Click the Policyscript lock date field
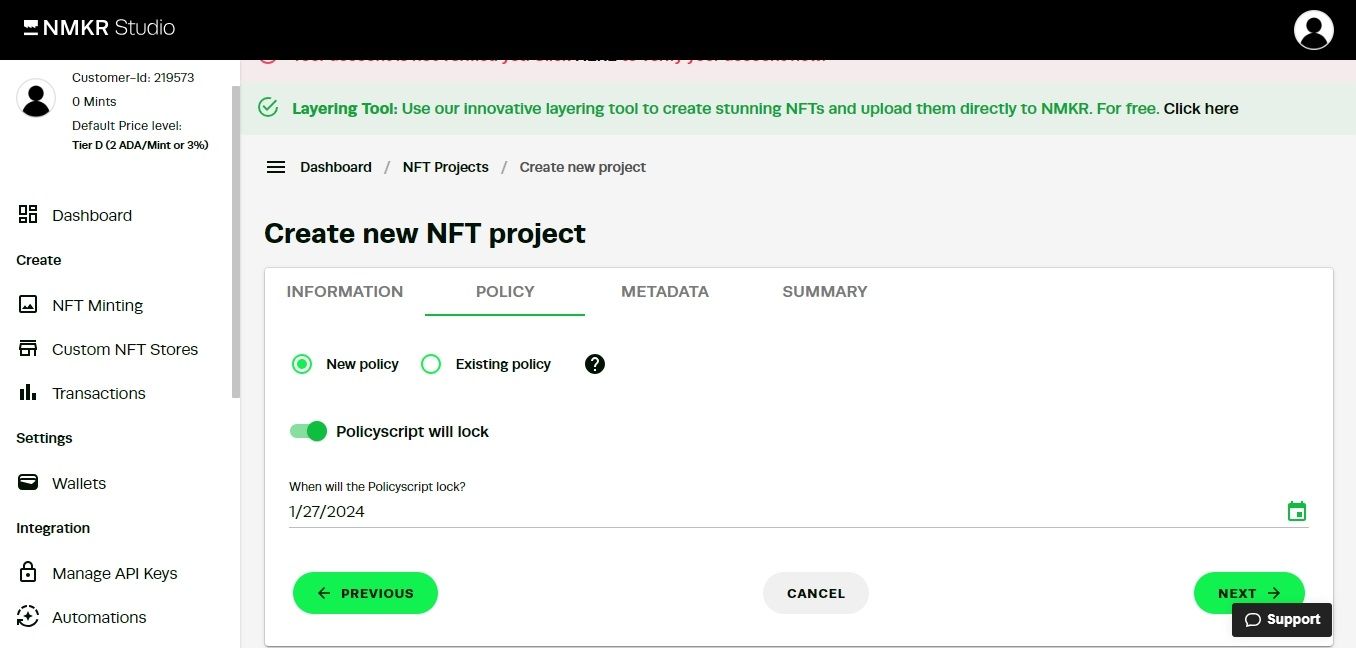 tap(780, 512)
